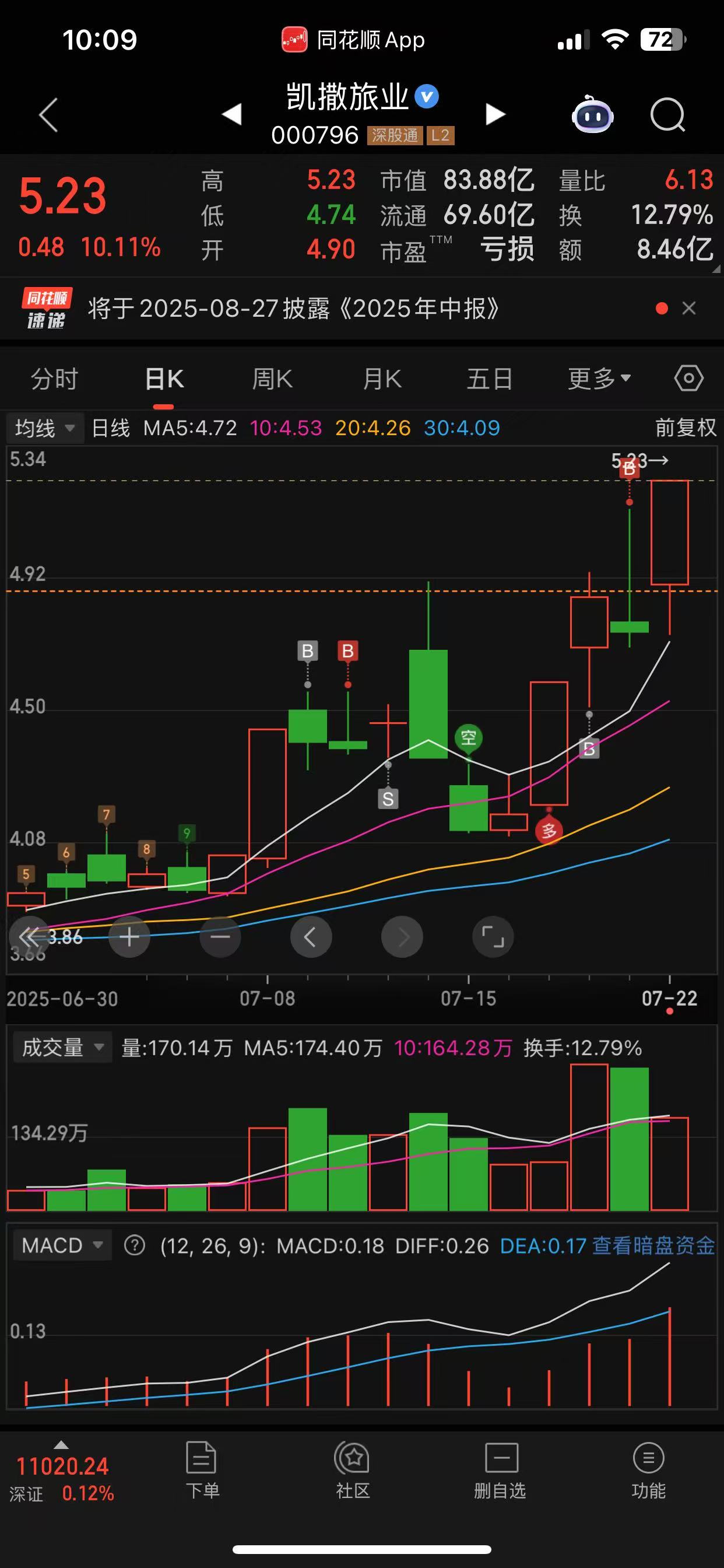This screenshot has width=724, height=1568.
Task: Move chart left with the chevron button
Action: [311, 937]
